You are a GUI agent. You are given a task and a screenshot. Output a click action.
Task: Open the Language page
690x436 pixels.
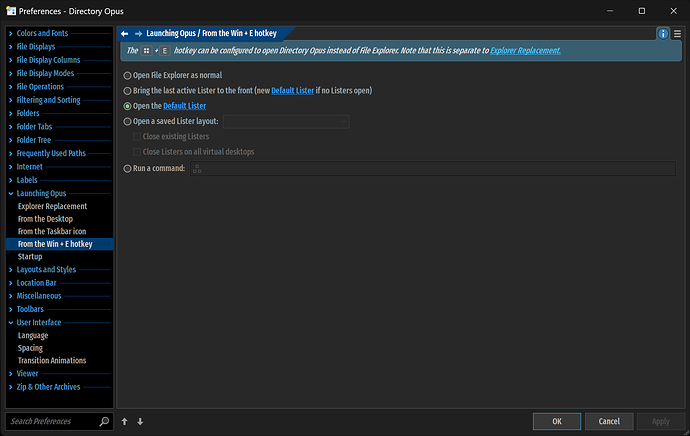[x=33, y=335]
